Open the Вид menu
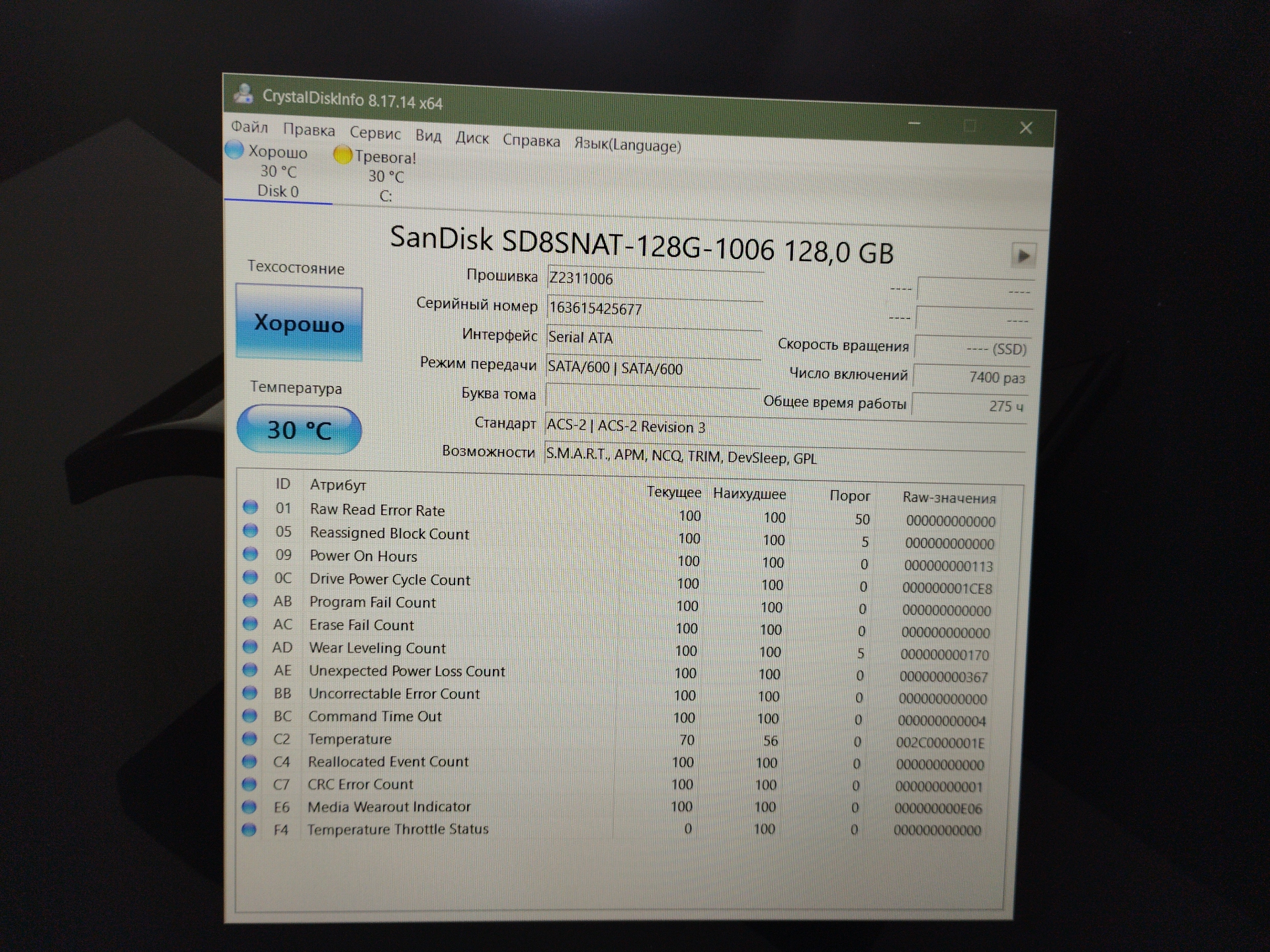Image resolution: width=1270 pixels, height=952 pixels. tap(428, 136)
